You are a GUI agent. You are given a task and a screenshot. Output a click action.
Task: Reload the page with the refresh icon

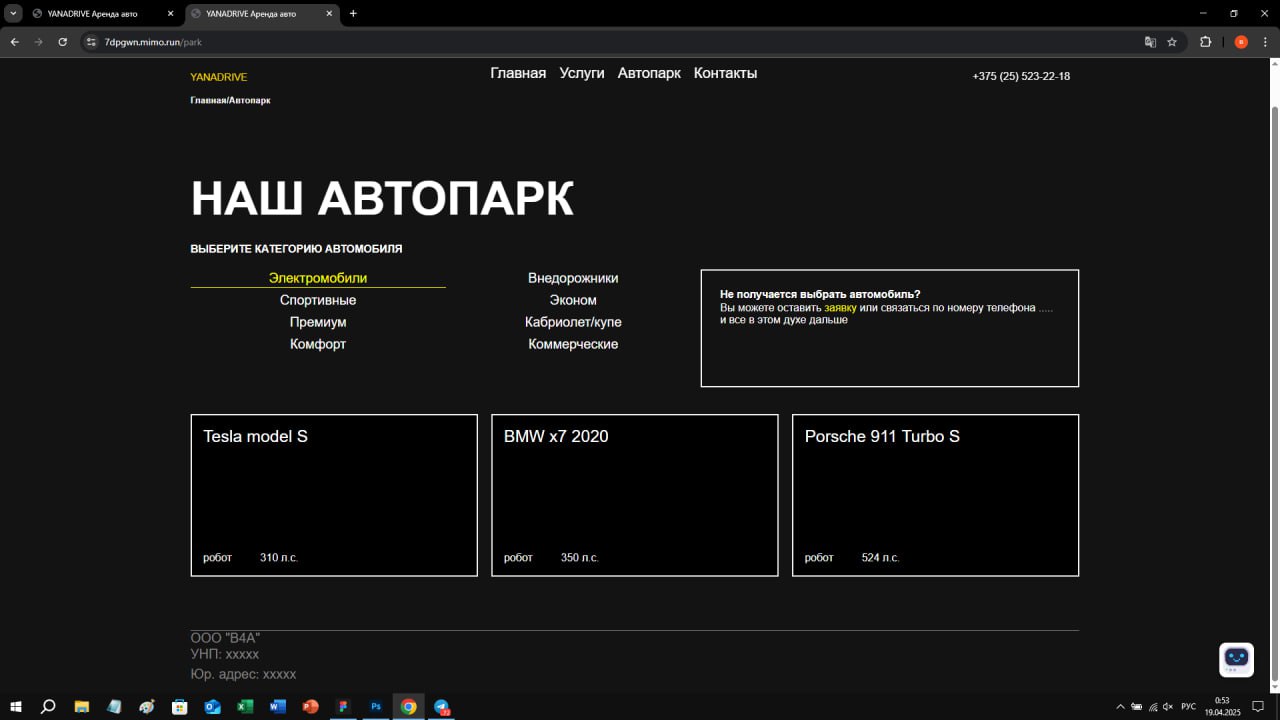[x=63, y=42]
